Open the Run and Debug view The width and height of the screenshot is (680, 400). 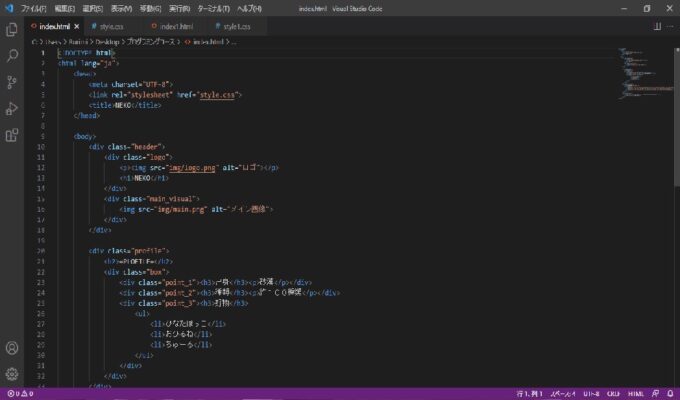[12, 108]
